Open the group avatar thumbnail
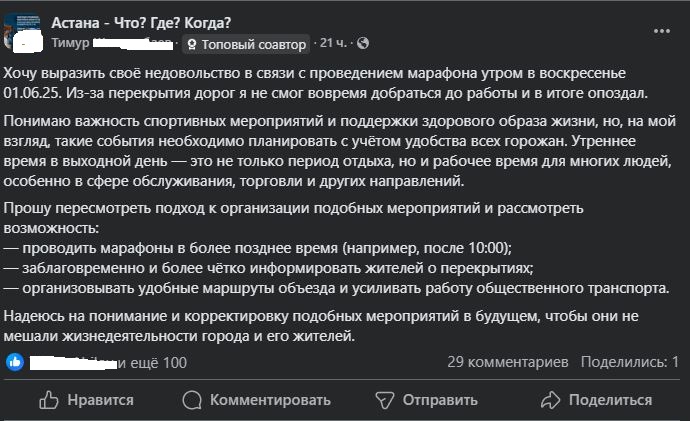The width and height of the screenshot is (690, 421). click(x=22, y=31)
